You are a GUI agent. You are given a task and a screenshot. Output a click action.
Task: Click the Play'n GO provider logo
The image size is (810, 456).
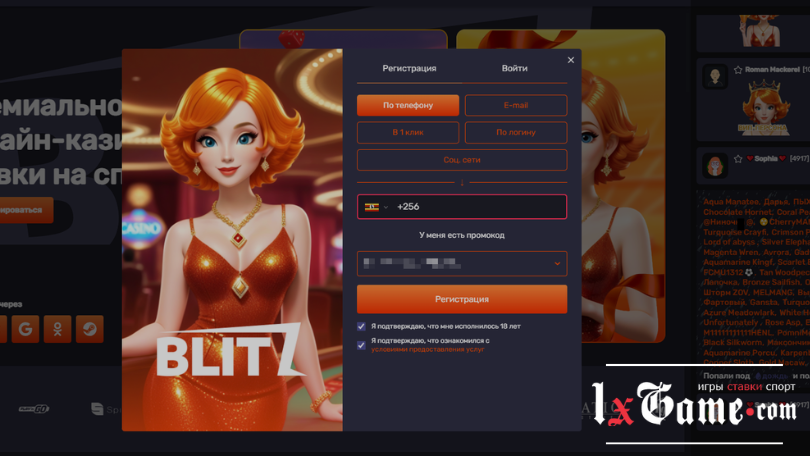pos(34,409)
